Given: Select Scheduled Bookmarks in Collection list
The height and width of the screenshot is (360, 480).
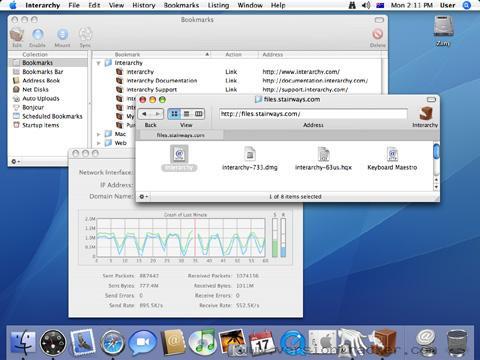Looking at the screenshot, I should [x=48, y=116].
